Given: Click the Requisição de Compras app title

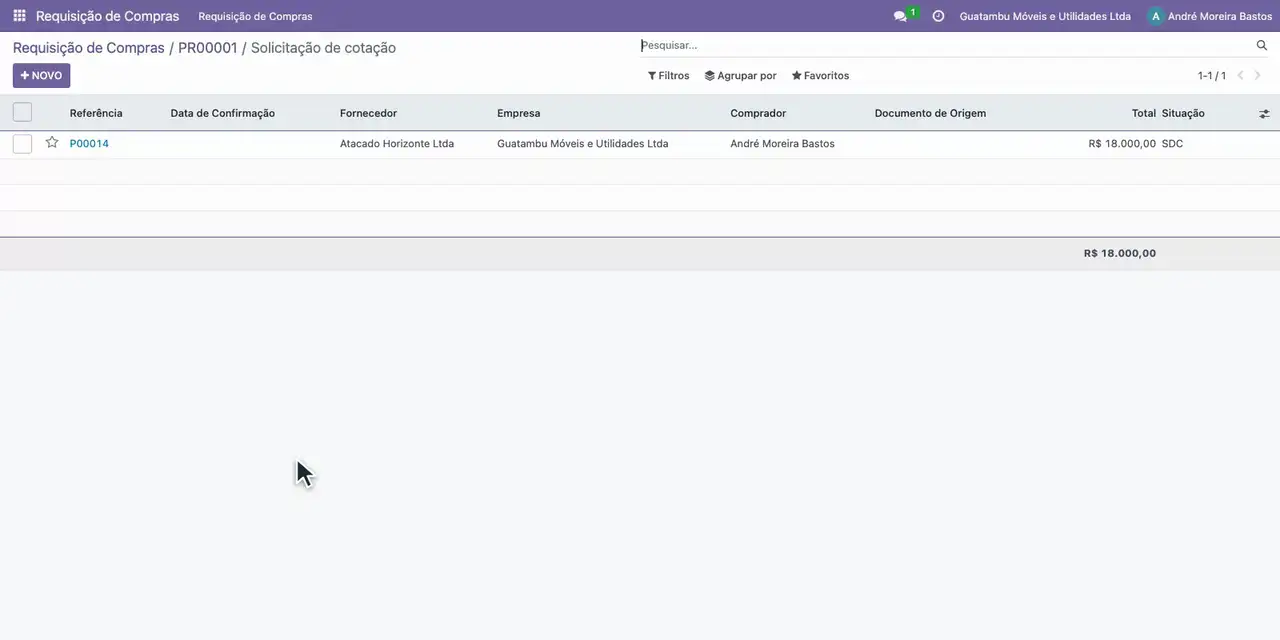Looking at the screenshot, I should (108, 16).
